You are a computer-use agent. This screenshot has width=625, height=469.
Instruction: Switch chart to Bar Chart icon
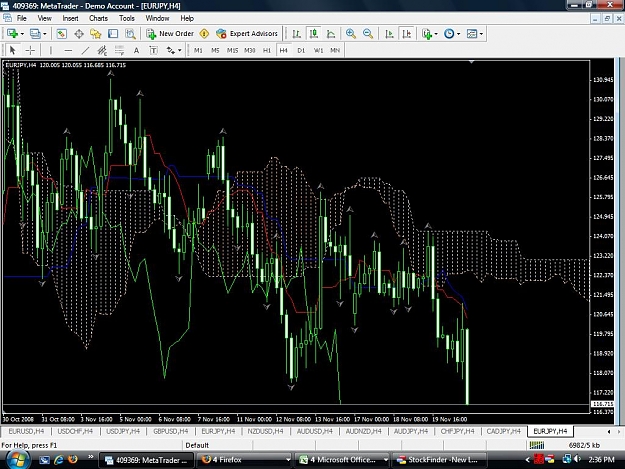click(296, 34)
